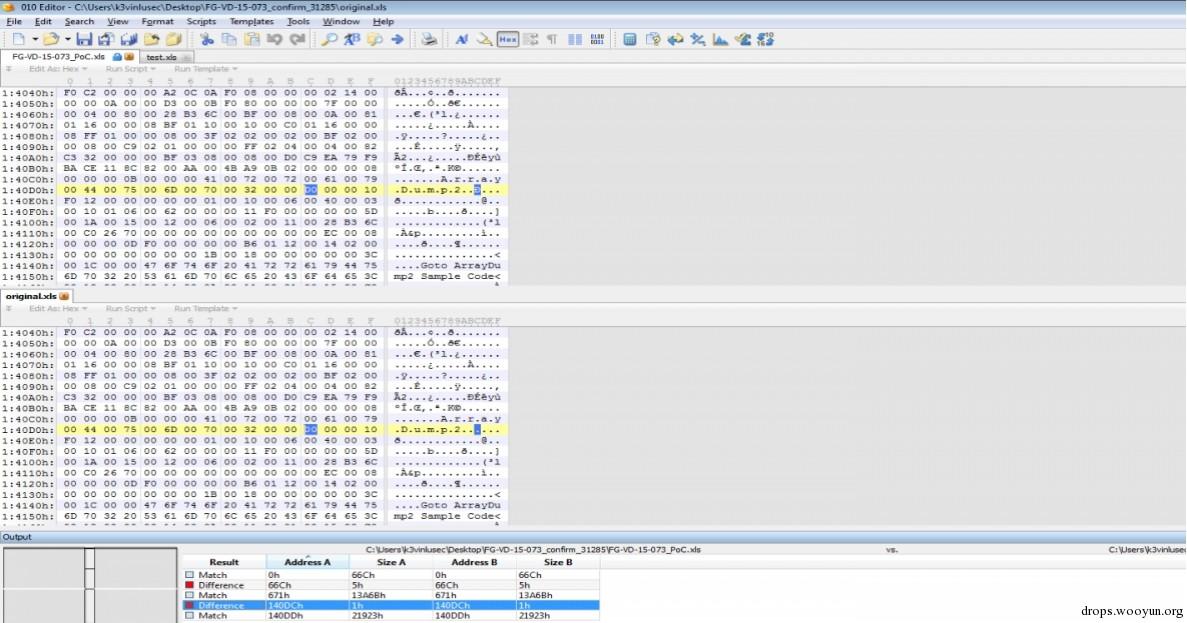Select the Match row at address 0h

tap(392, 575)
